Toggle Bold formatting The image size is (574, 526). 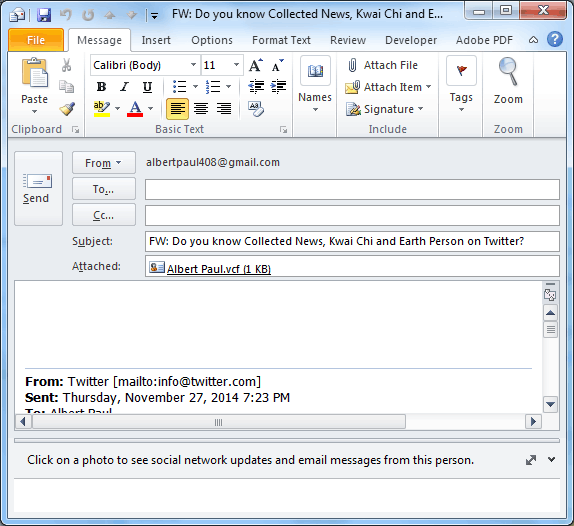(x=101, y=87)
